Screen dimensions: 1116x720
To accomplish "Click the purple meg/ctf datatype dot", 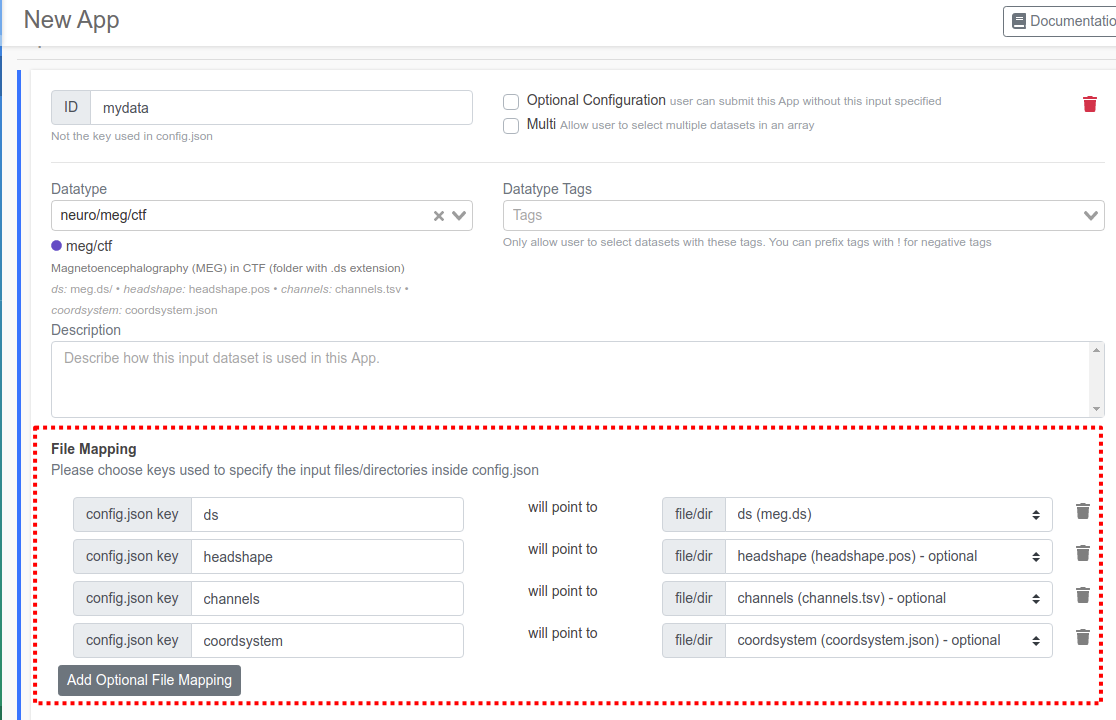I will pos(56,246).
